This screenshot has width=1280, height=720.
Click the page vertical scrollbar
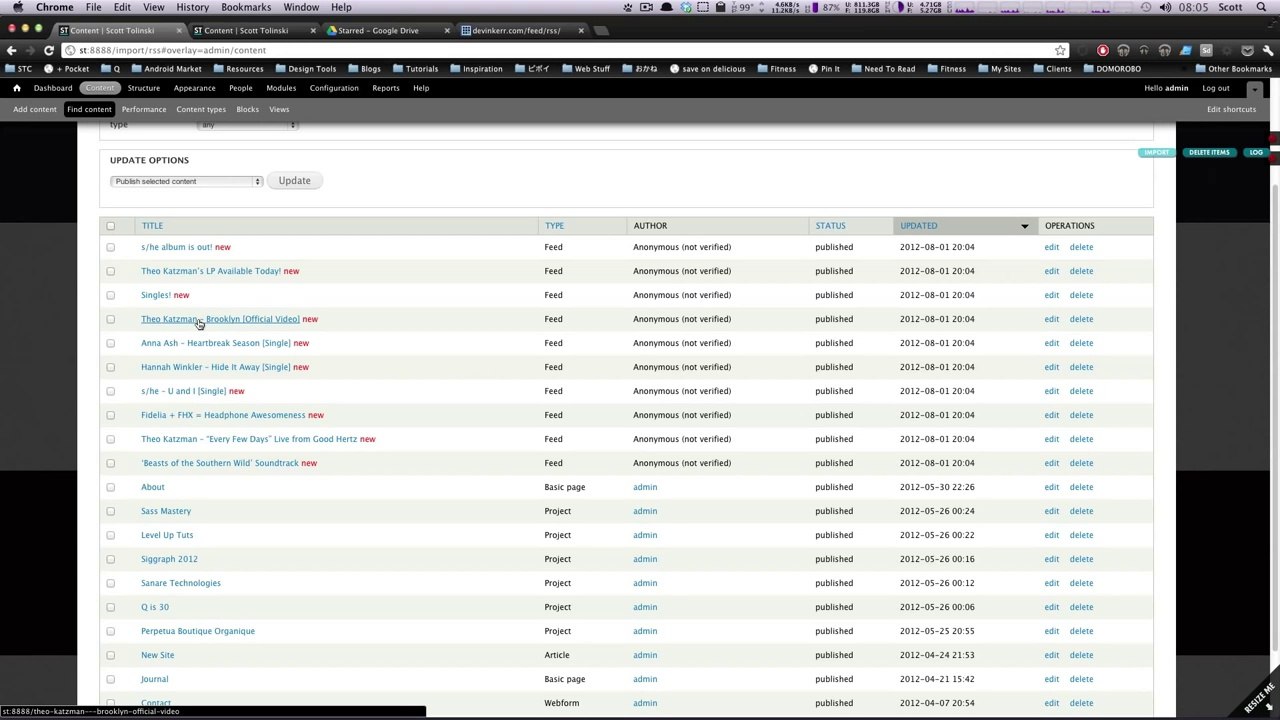(x=1274, y=420)
